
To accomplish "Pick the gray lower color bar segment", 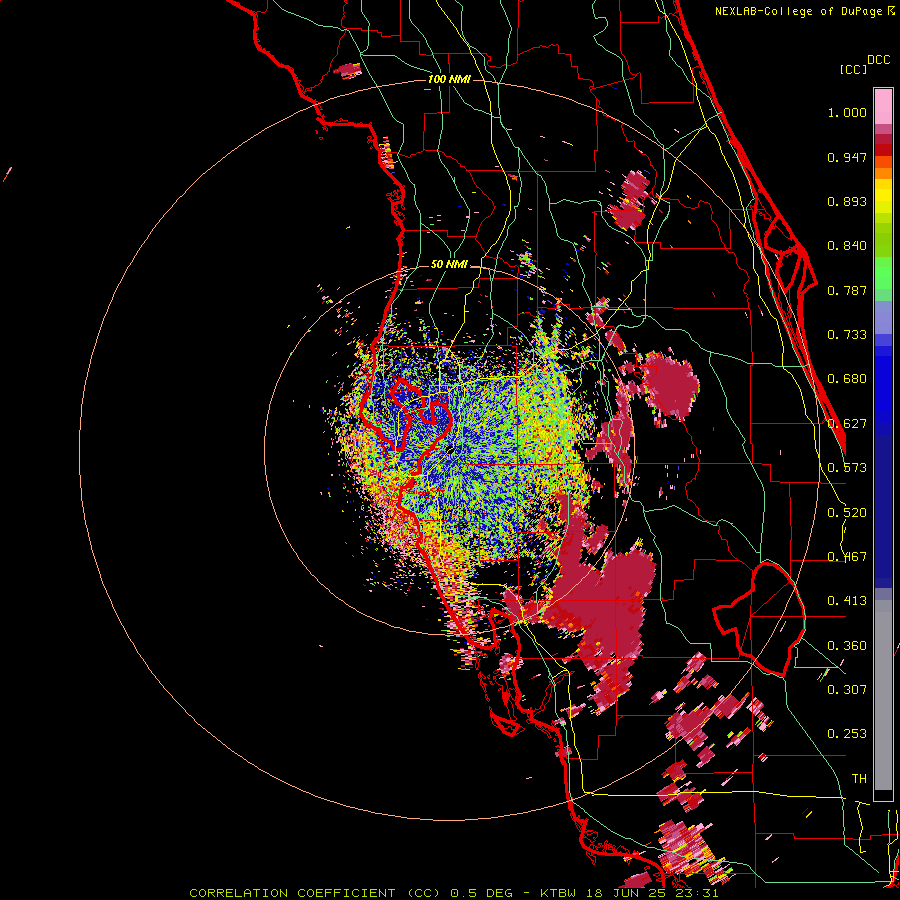I will point(883,695).
